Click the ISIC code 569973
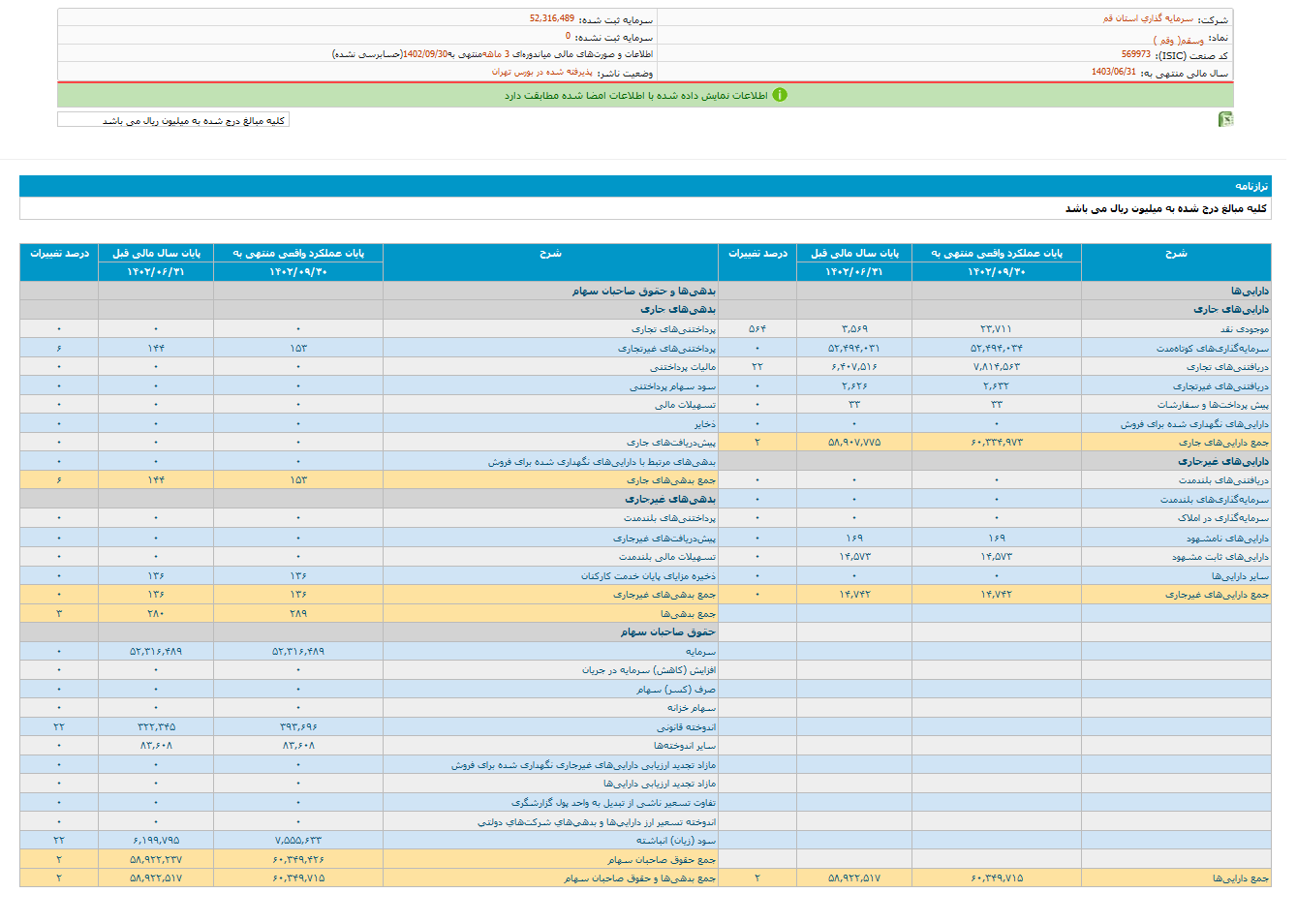Viewport: 1297px width, 924px height. pyautogui.click(x=1135, y=55)
